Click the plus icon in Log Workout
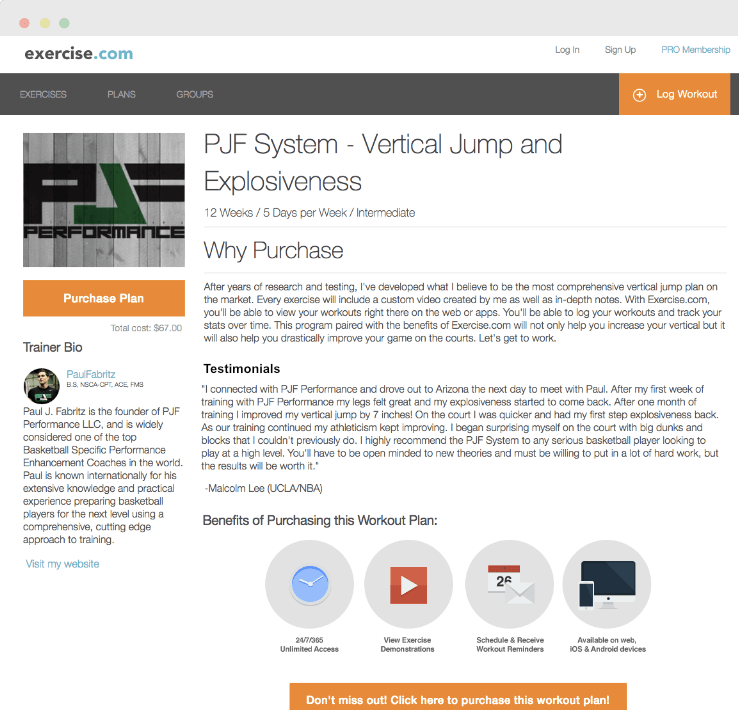The width and height of the screenshot is (739, 710). tap(639, 95)
